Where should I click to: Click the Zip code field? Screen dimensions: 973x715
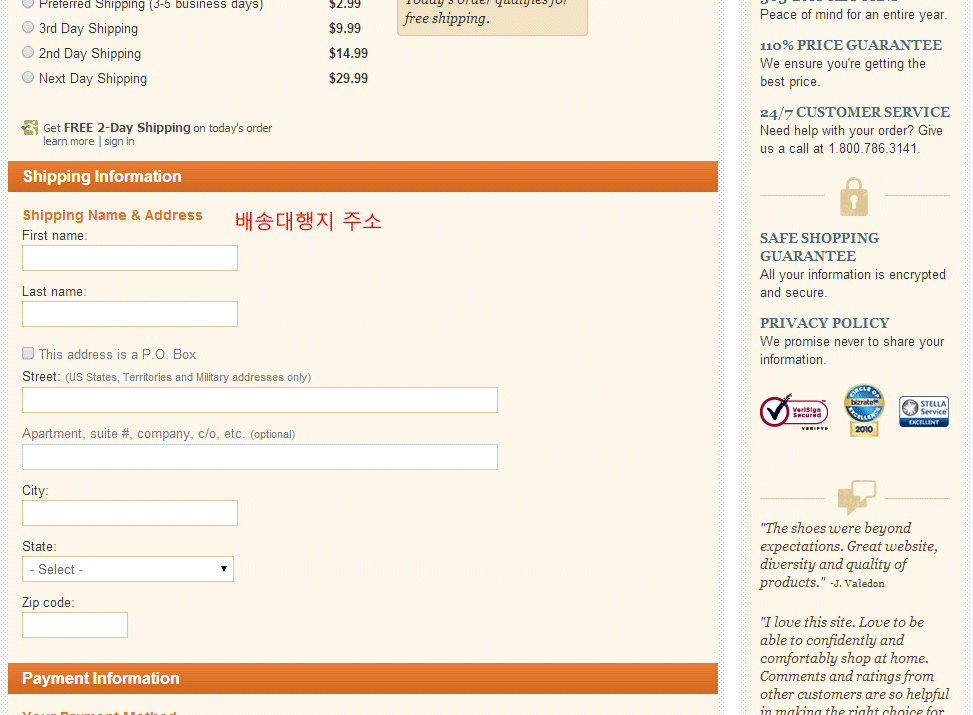click(x=75, y=625)
